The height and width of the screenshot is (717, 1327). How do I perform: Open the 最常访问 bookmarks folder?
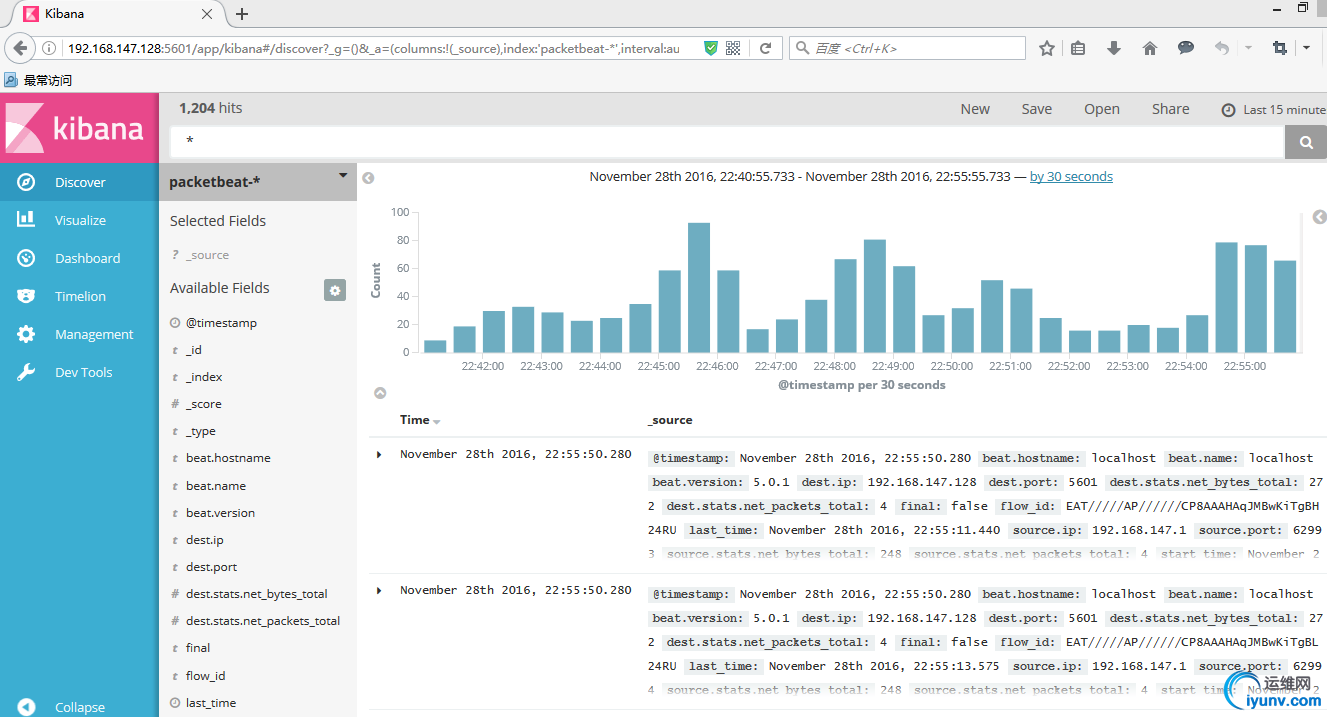(x=39, y=80)
